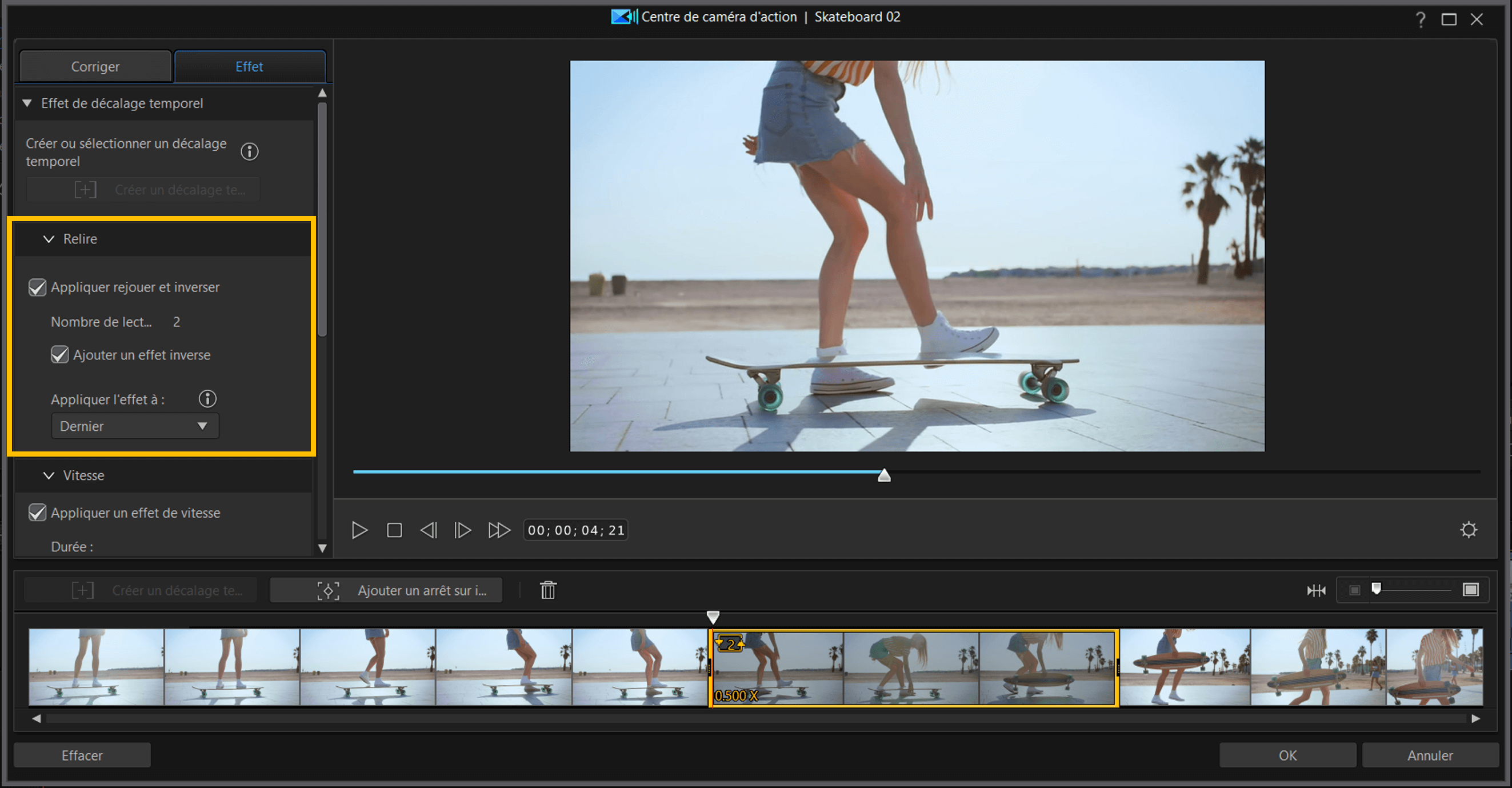
Task: Click the Stop playback icon
Action: pos(394,530)
